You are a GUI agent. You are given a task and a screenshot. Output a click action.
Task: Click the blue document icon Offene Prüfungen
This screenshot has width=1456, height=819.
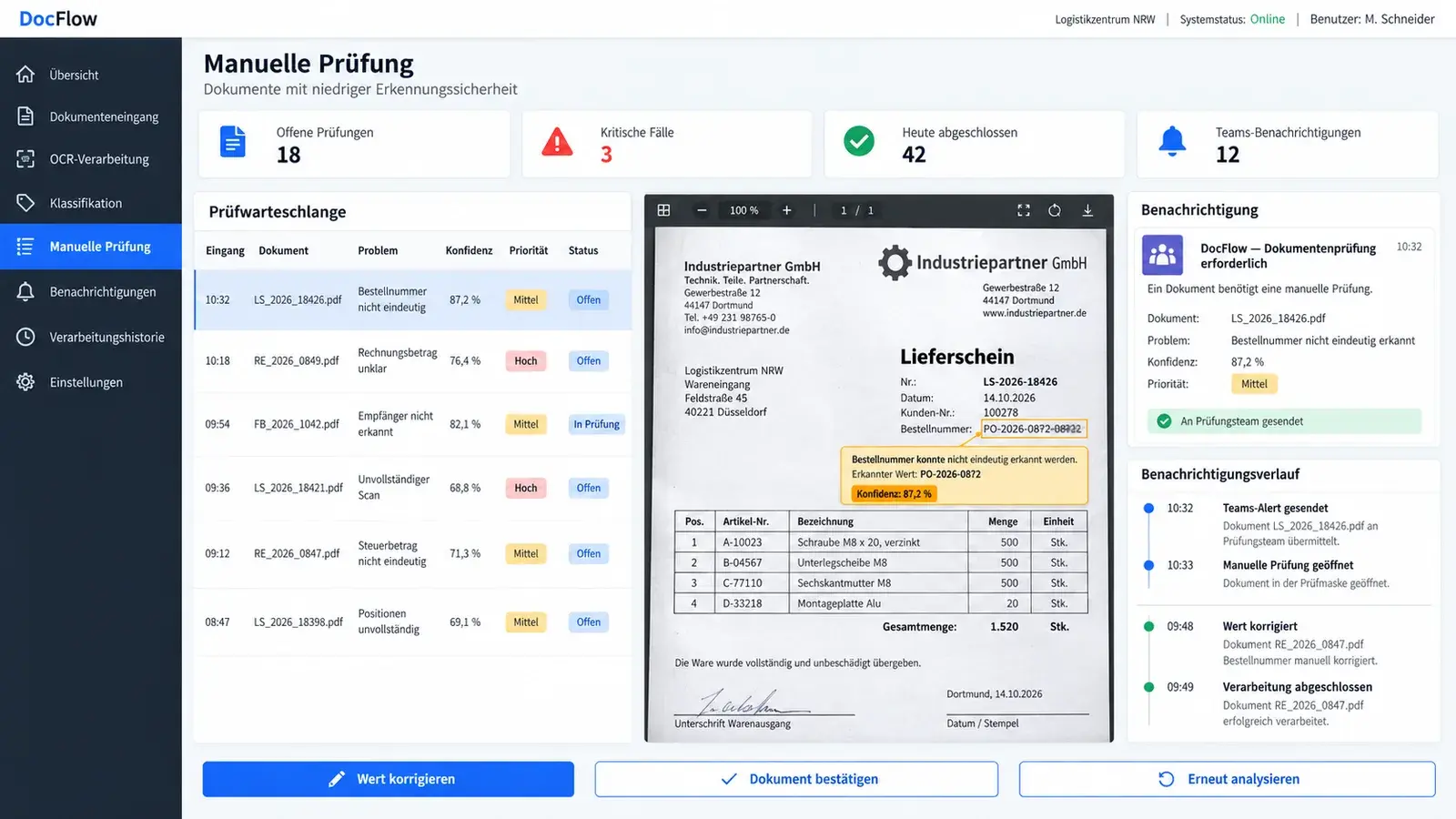(233, 142)
